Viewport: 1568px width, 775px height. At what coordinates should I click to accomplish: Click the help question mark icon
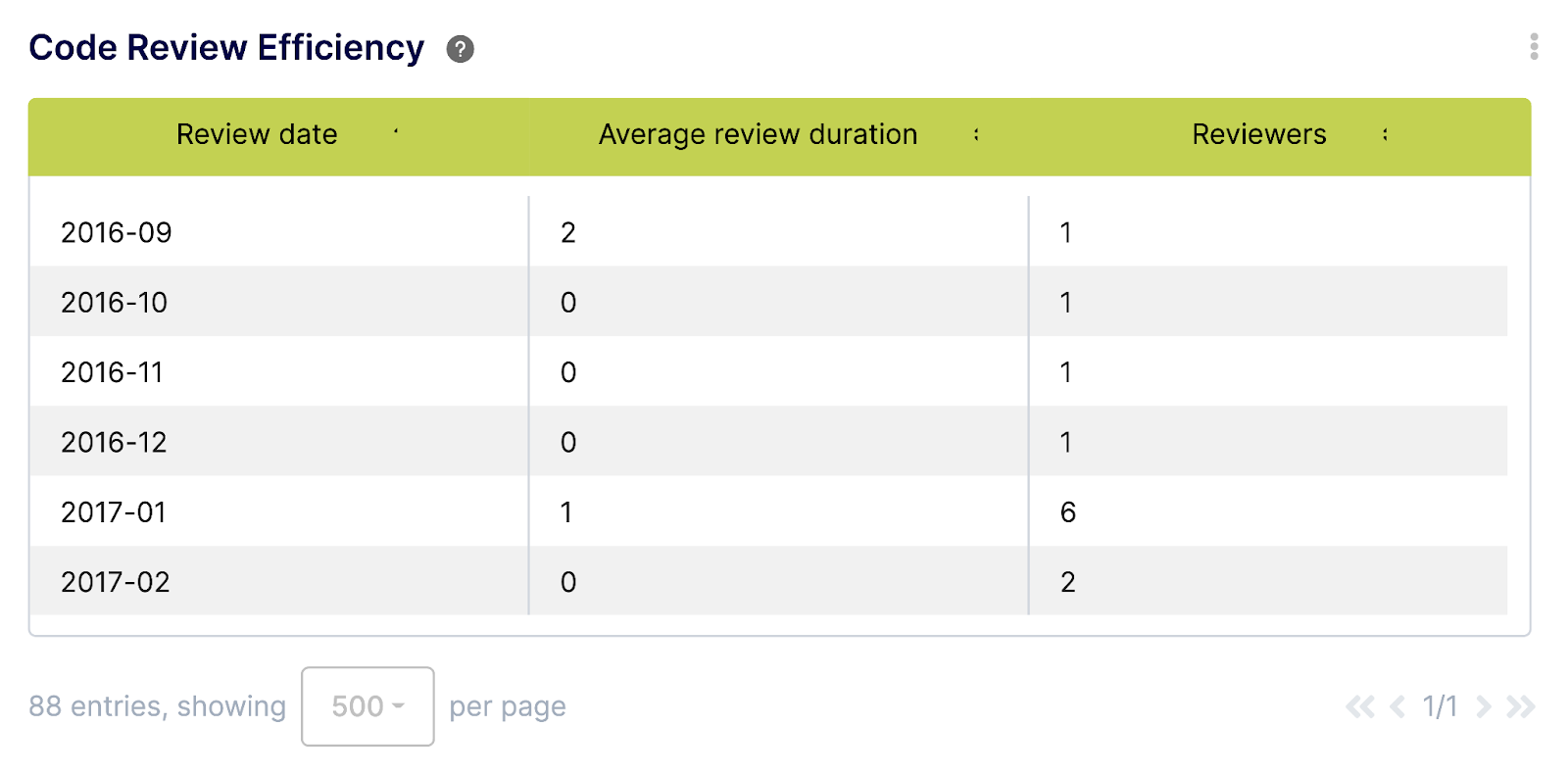[460, 49]
